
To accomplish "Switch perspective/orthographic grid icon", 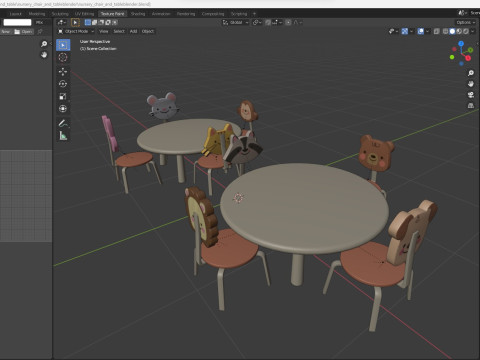I will click(x=471, y=106).
